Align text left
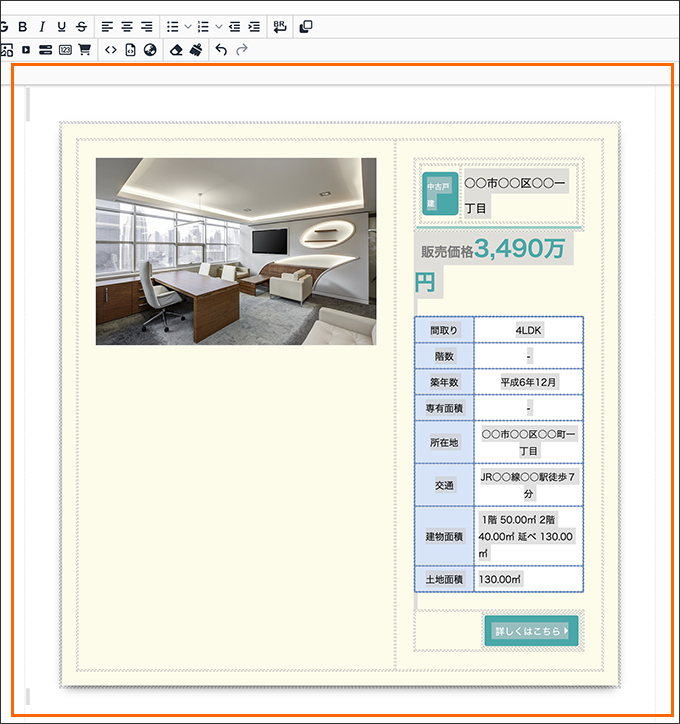This screenshot has height=724, width=680. tap(107, 27)
